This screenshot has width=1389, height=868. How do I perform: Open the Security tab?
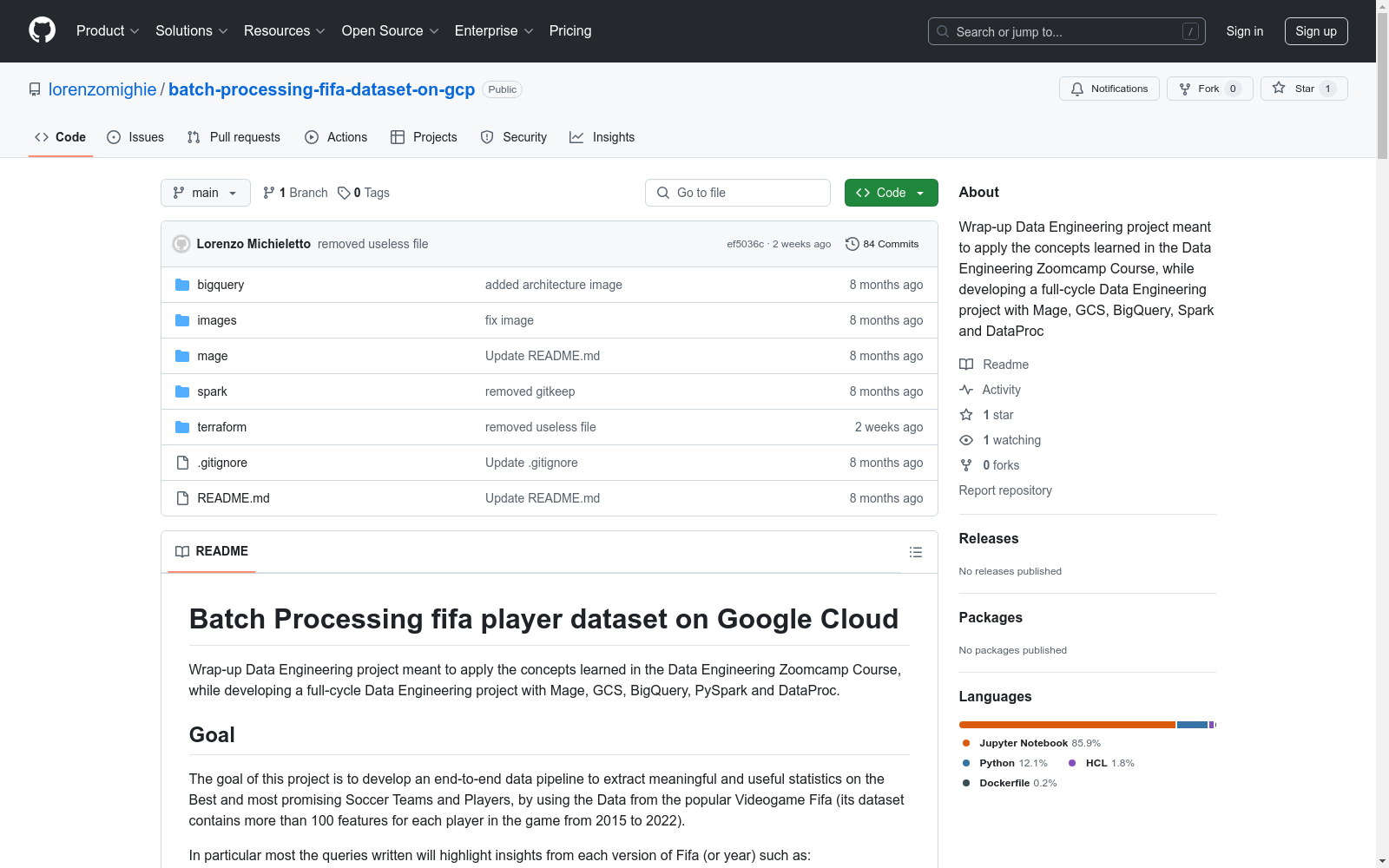click(x=514, y=137)
